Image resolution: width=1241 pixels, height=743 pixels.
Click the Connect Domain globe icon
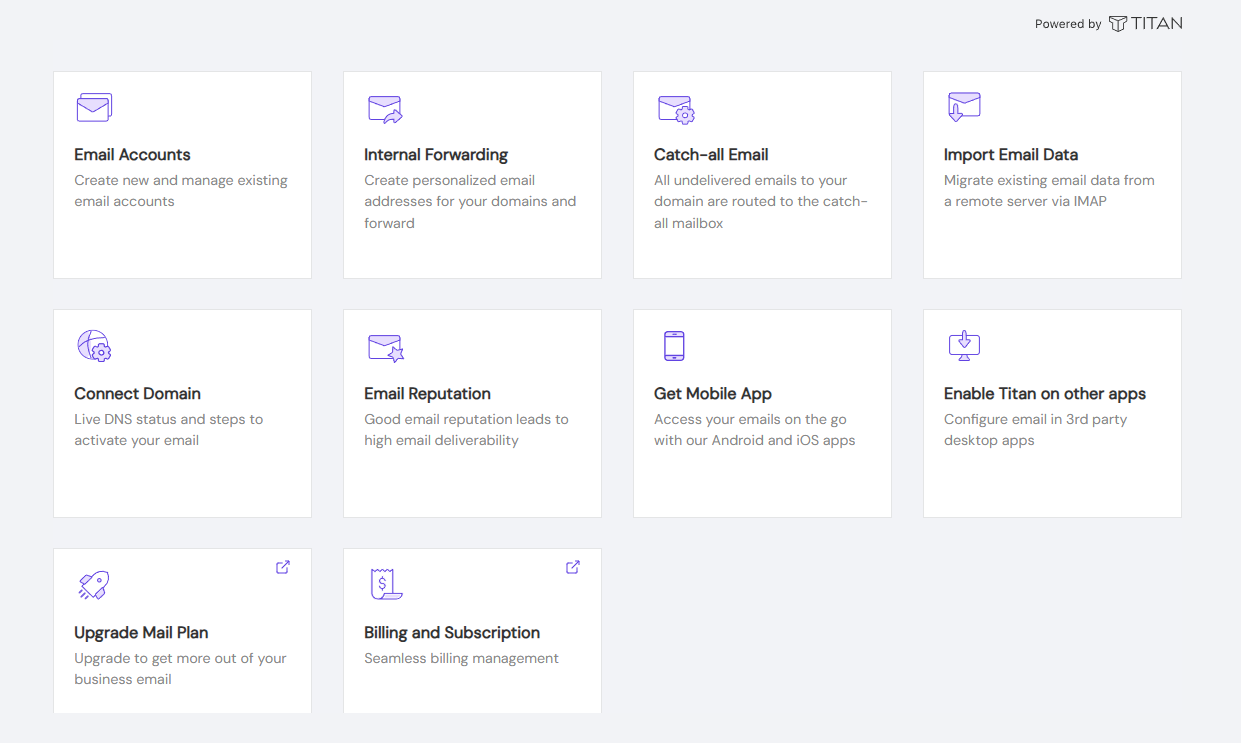(94, 346)
